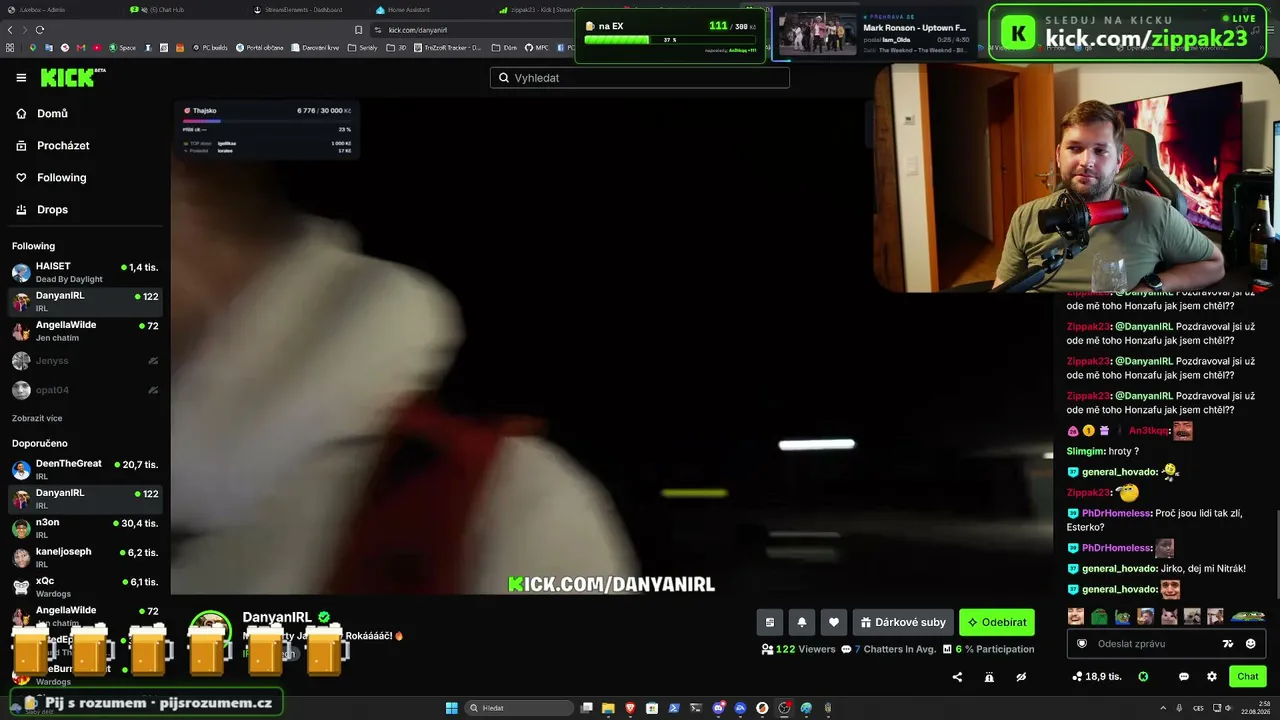
Task: Reload the page in browser
Action: (40, 30)
